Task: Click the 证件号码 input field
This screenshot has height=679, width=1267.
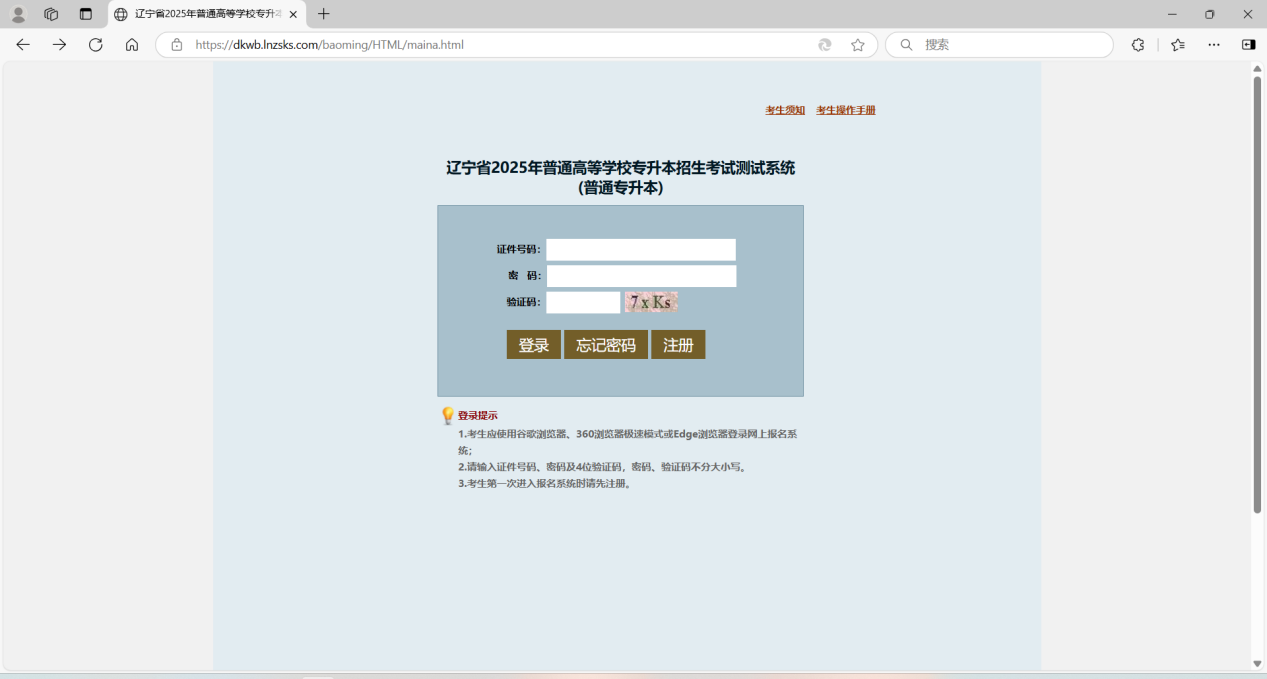Action: pos(640,250)
